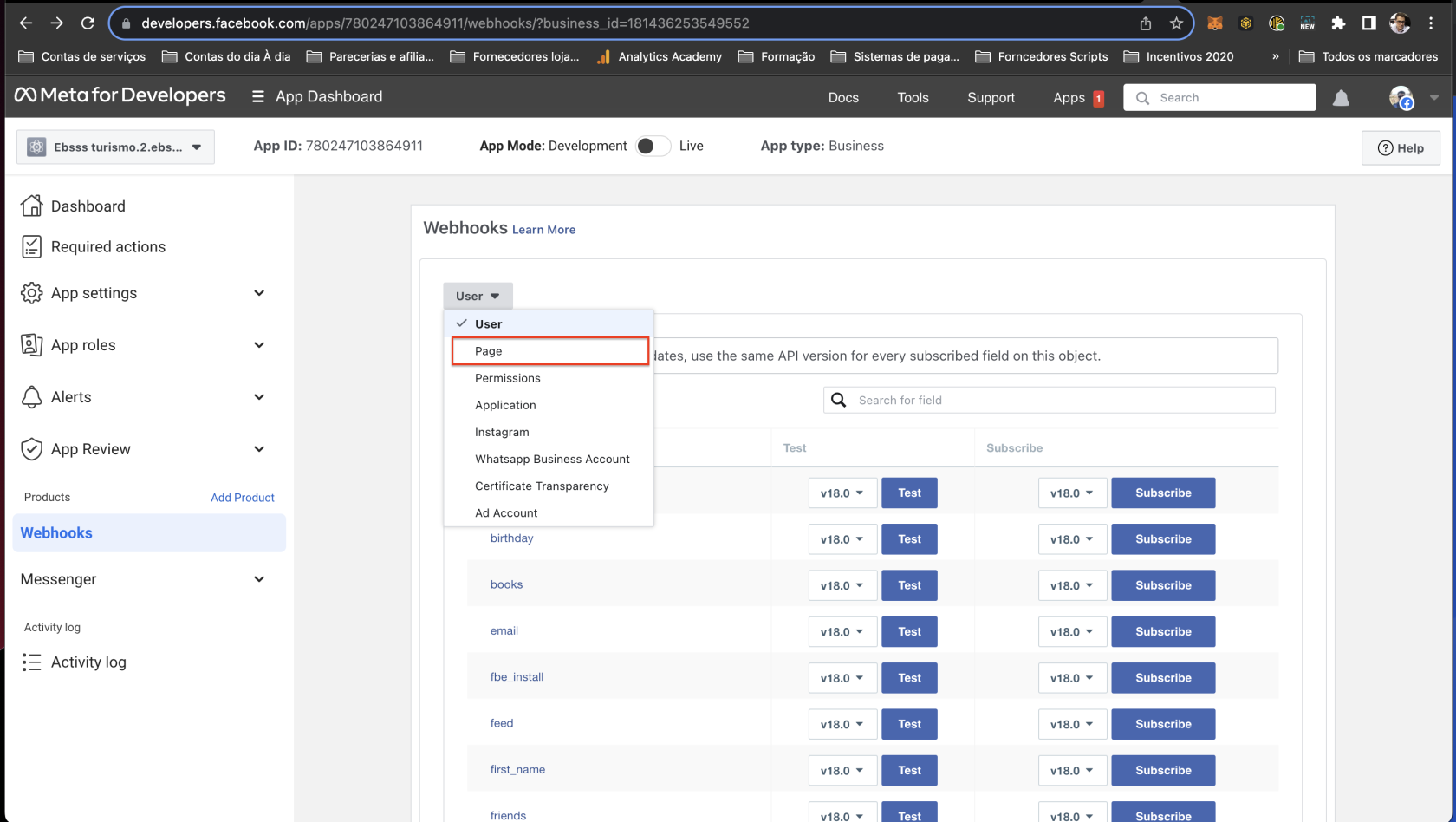Select User option in dropdown
Screen dimensions: 1456x822
tap(549, 323)
